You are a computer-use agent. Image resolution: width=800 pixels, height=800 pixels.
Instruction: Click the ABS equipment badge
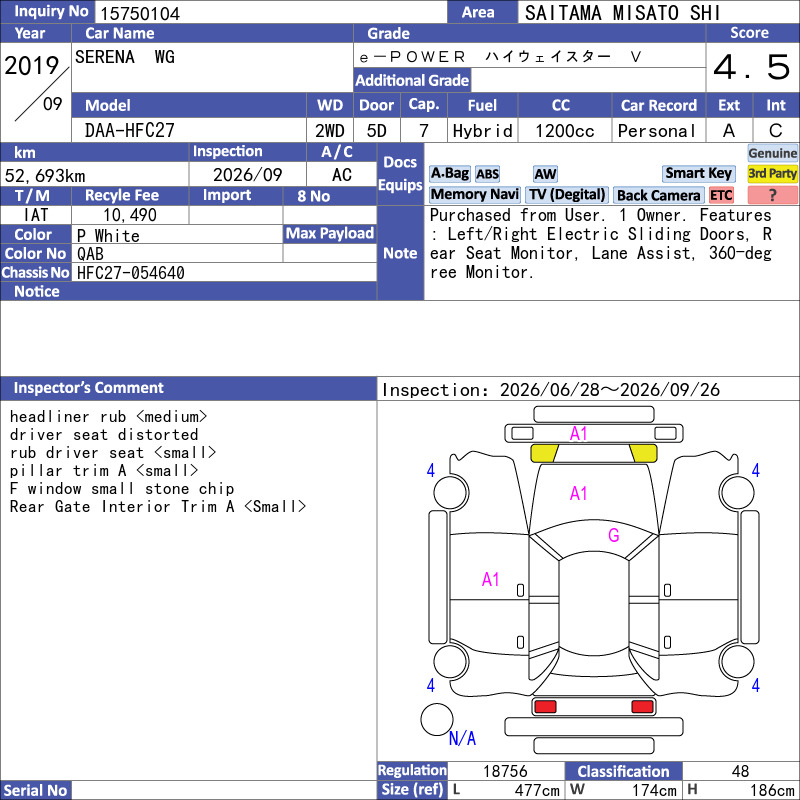click(x=487, y=174)
